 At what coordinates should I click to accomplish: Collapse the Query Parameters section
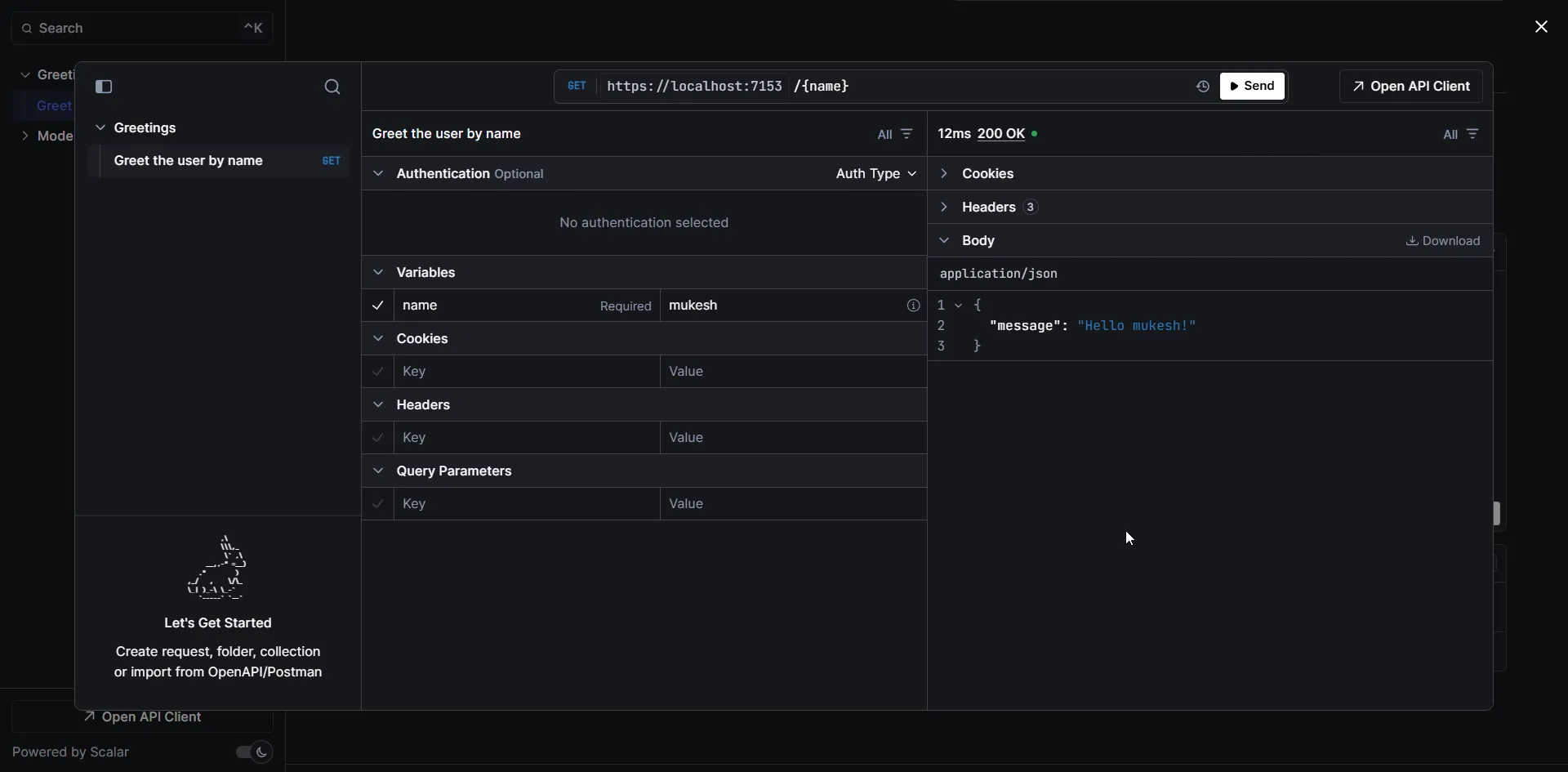point(378,471)
